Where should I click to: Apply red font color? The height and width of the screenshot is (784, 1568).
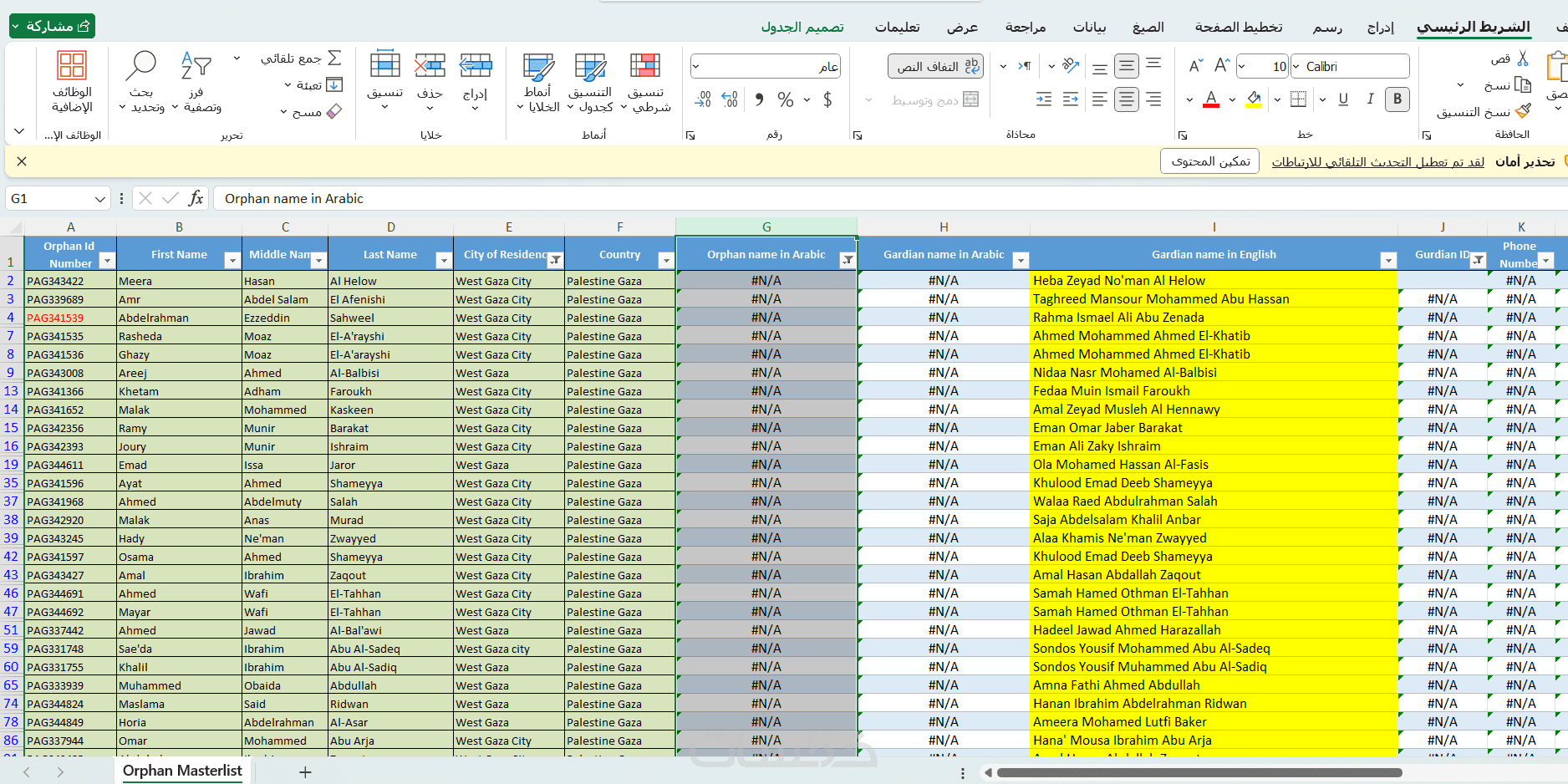click(x=1211, y=99)
